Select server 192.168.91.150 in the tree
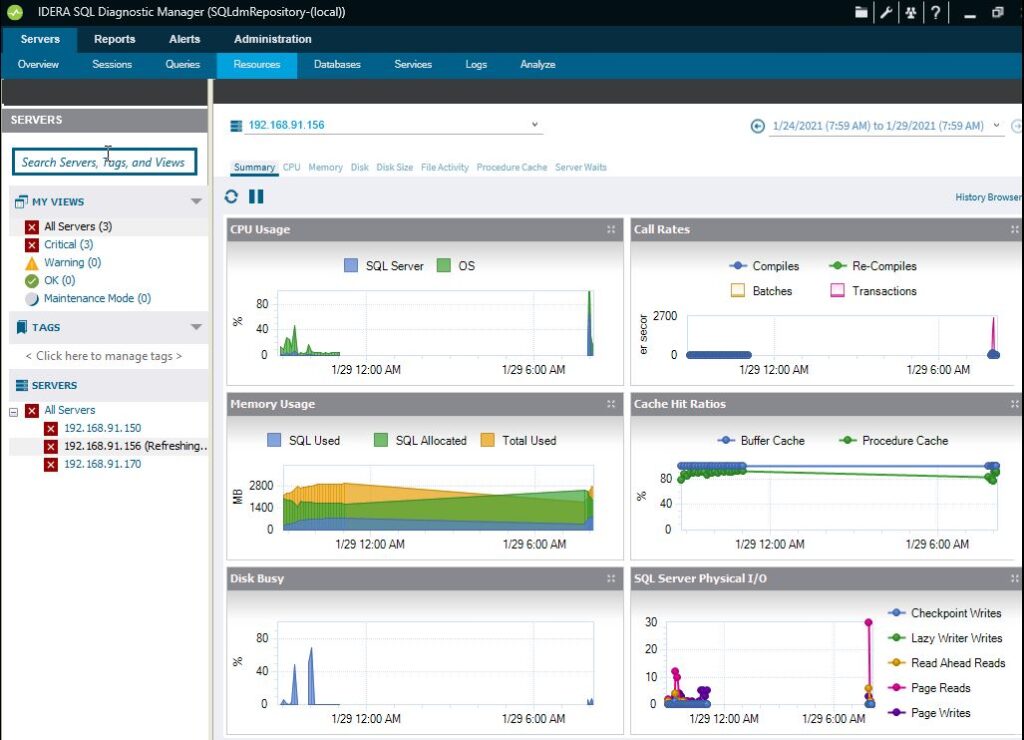Image resolution: width=1024 pixels, height=740 pixels. tap(103, 428)
